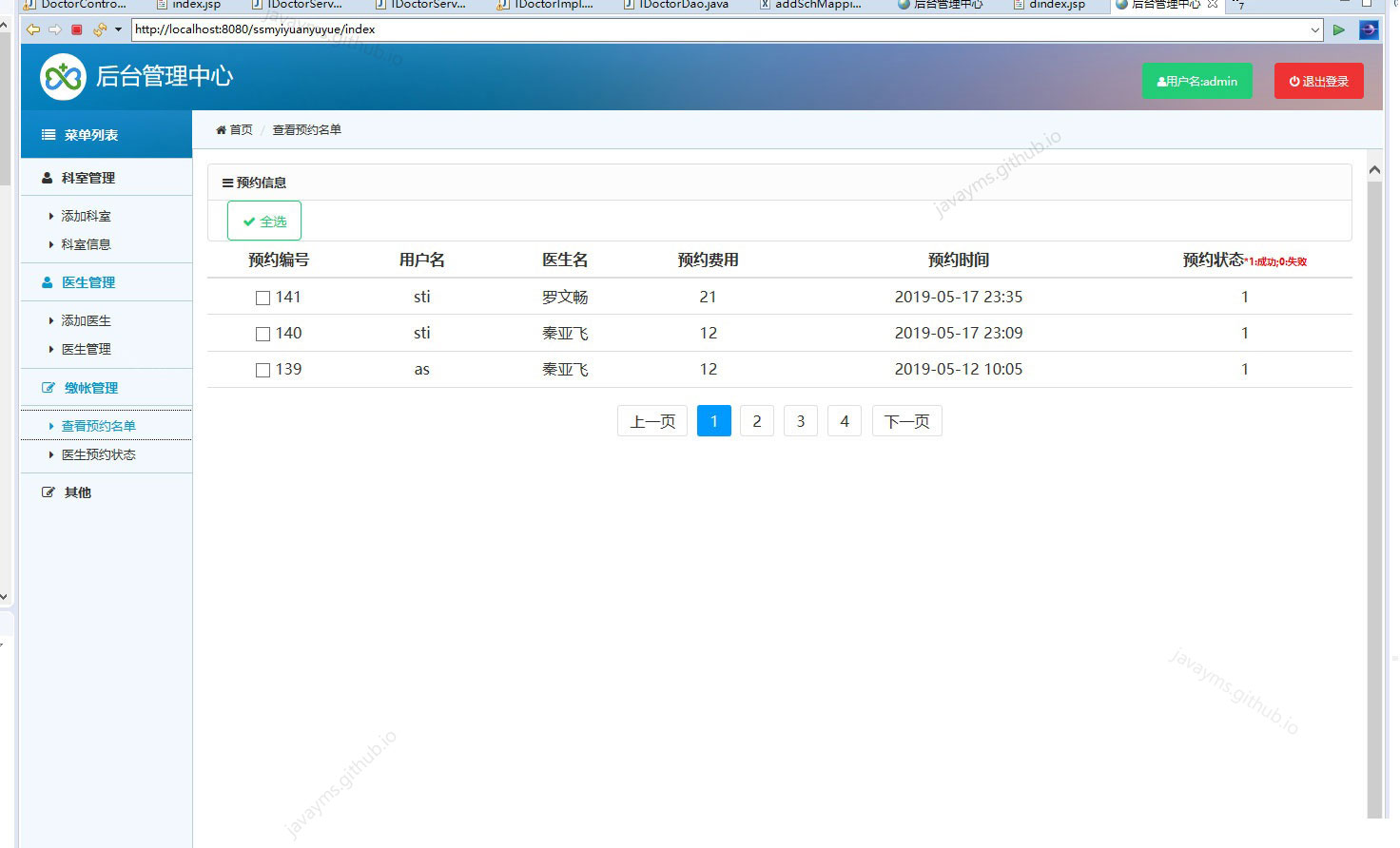Tick the checkbox for appointment 141
1400x848 pixels.
(263, 298)
